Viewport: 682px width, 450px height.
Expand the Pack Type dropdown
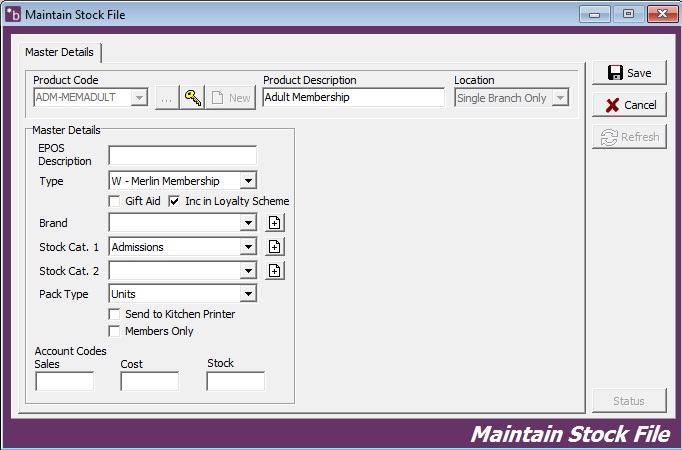[248, 294]
